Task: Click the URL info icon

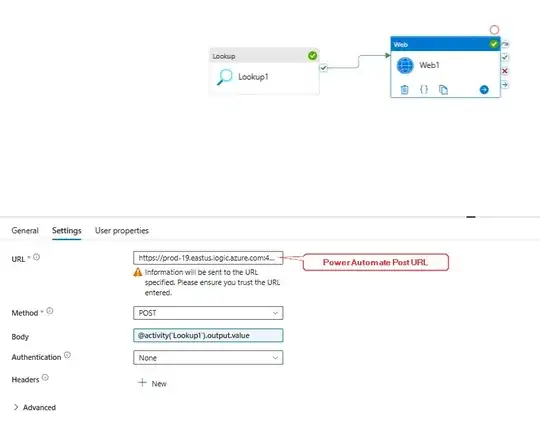Action: click(x=37, y=257)
